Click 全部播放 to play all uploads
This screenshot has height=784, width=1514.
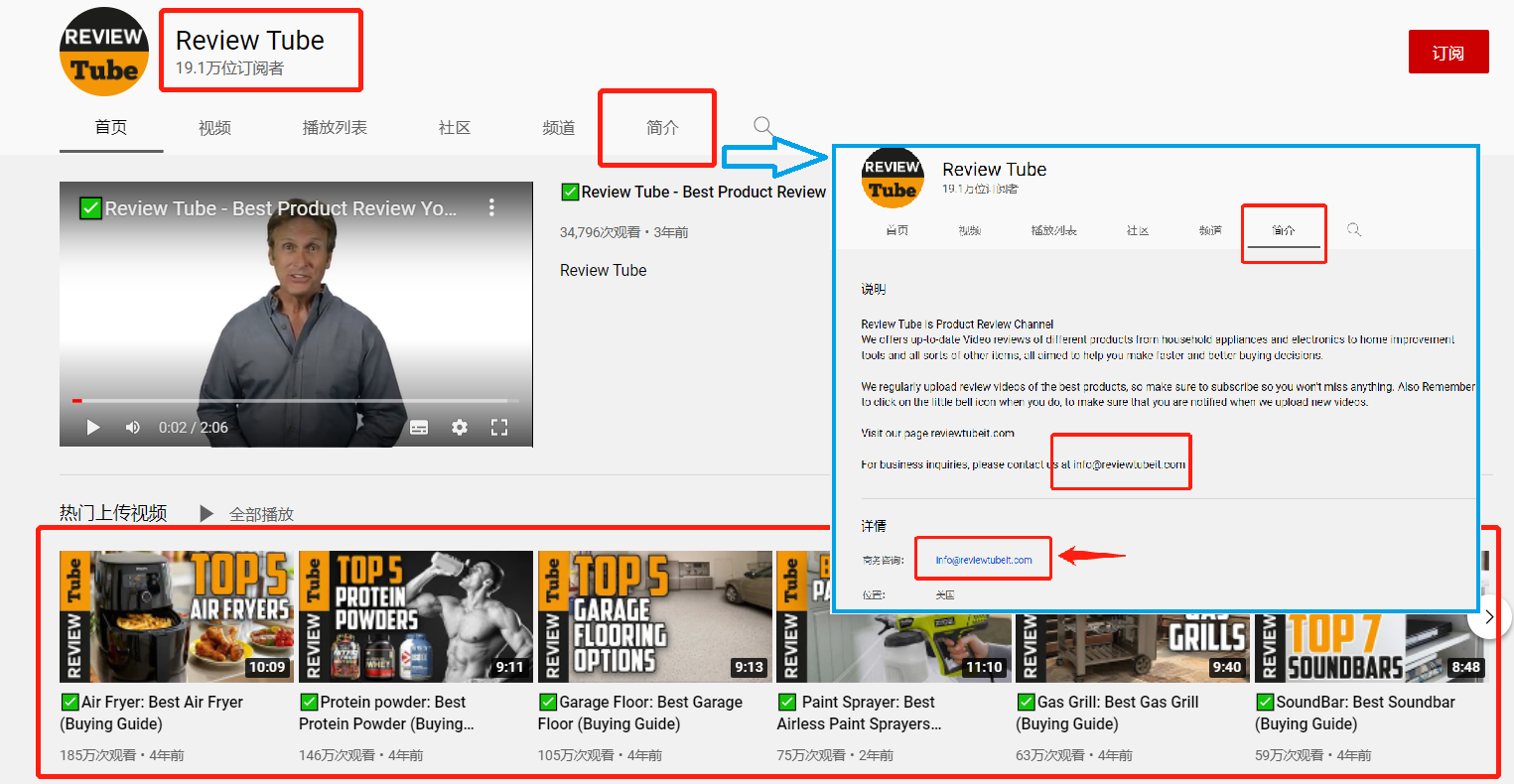pos(261,514)
